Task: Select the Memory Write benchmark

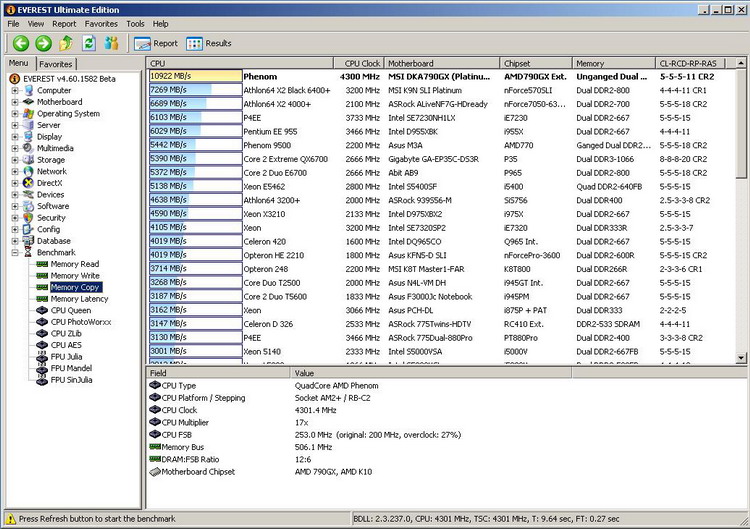Action: point(75,276)
